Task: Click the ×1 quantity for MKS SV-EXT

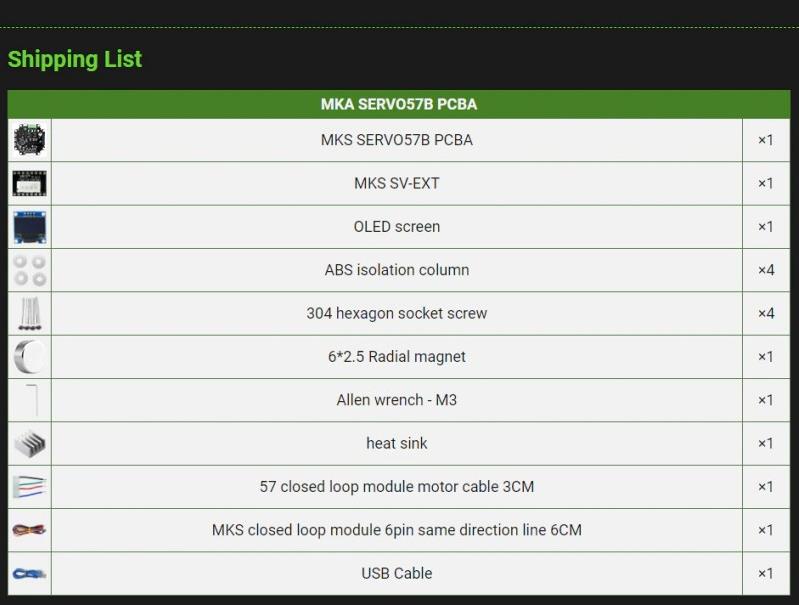Action: tap(766, 183)
